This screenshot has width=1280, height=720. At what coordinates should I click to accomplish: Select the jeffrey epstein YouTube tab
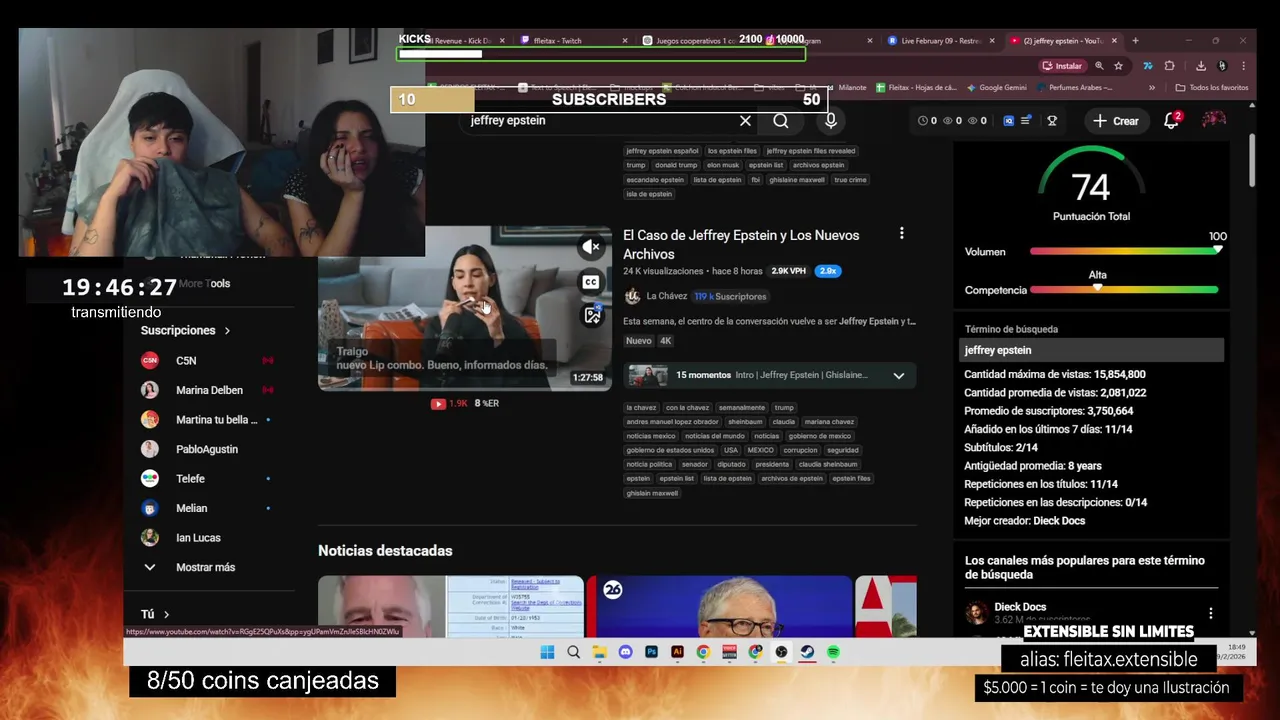click(1062, 41)
